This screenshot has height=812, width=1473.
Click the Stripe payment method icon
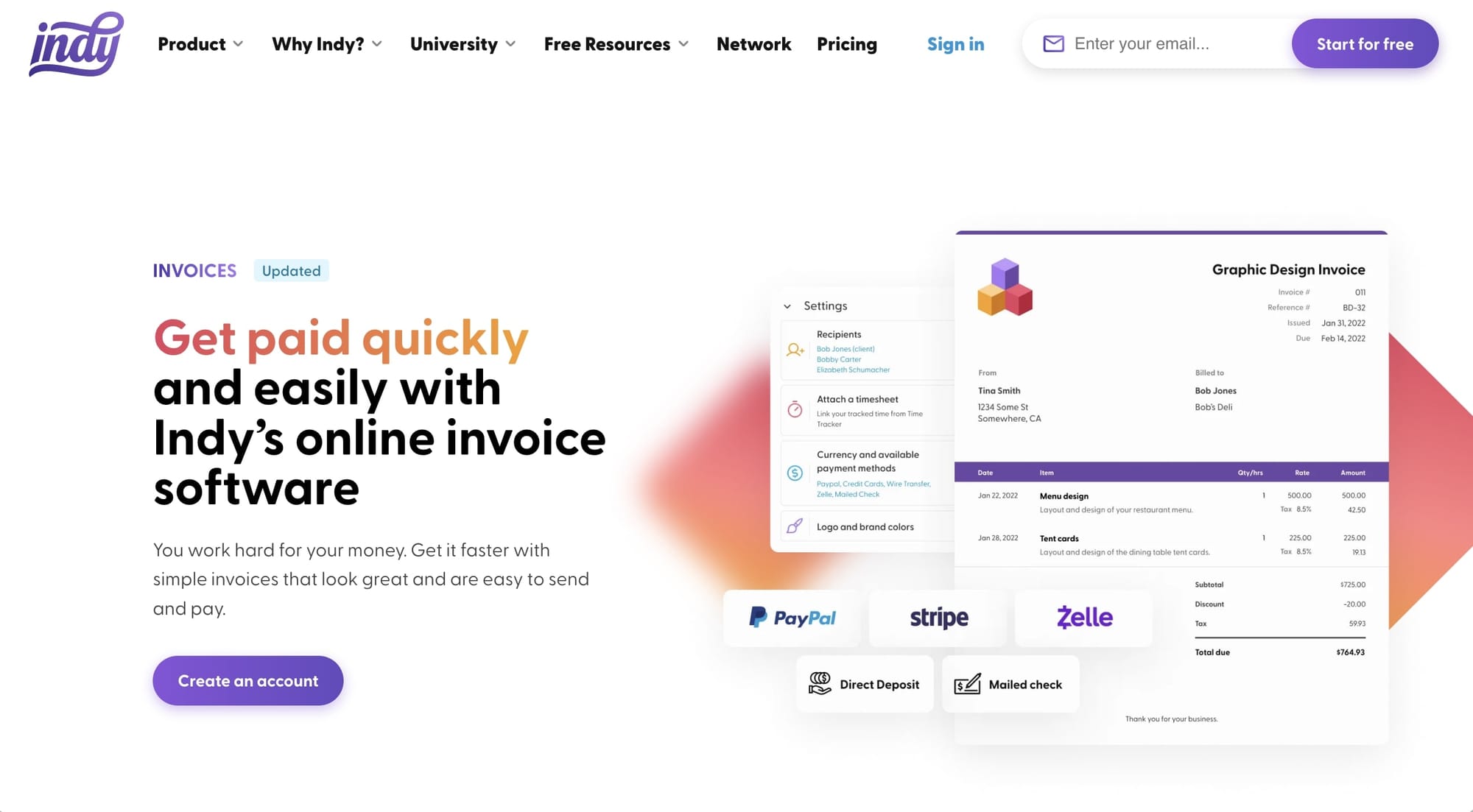coord(939,618)
